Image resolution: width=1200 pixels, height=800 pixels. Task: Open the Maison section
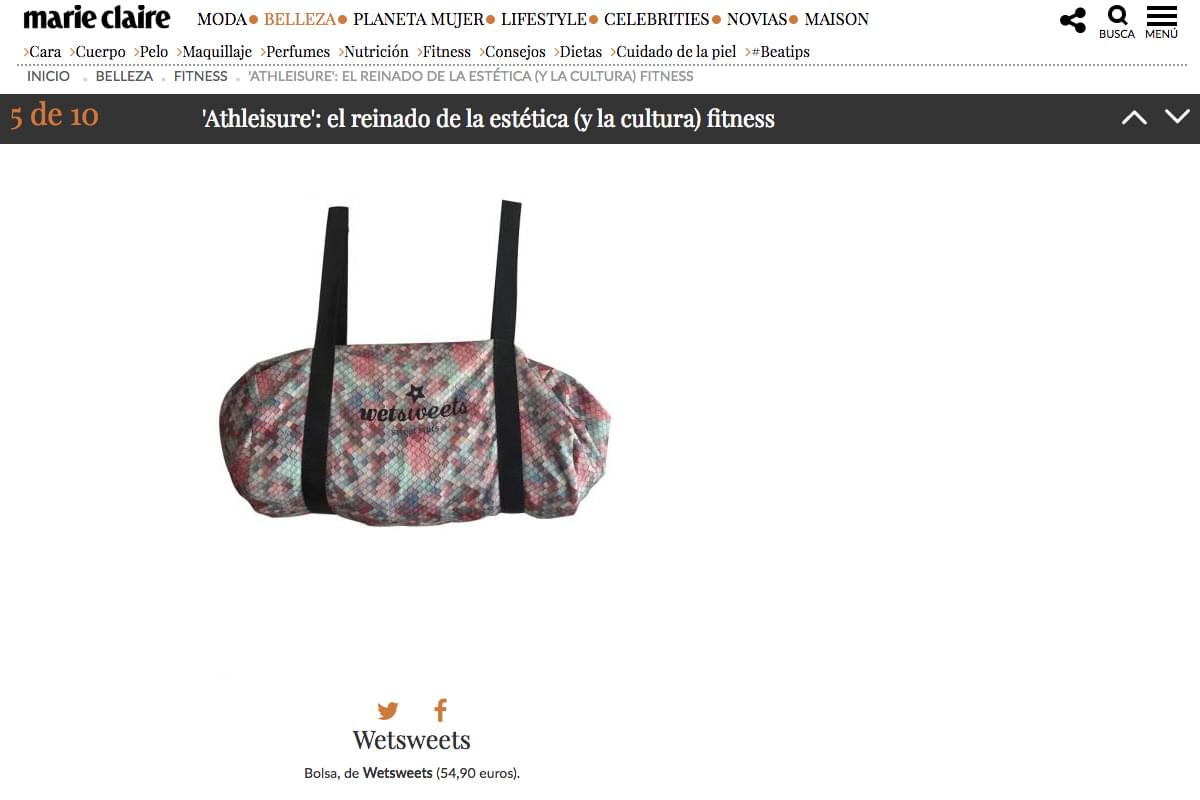coord(836,19)
